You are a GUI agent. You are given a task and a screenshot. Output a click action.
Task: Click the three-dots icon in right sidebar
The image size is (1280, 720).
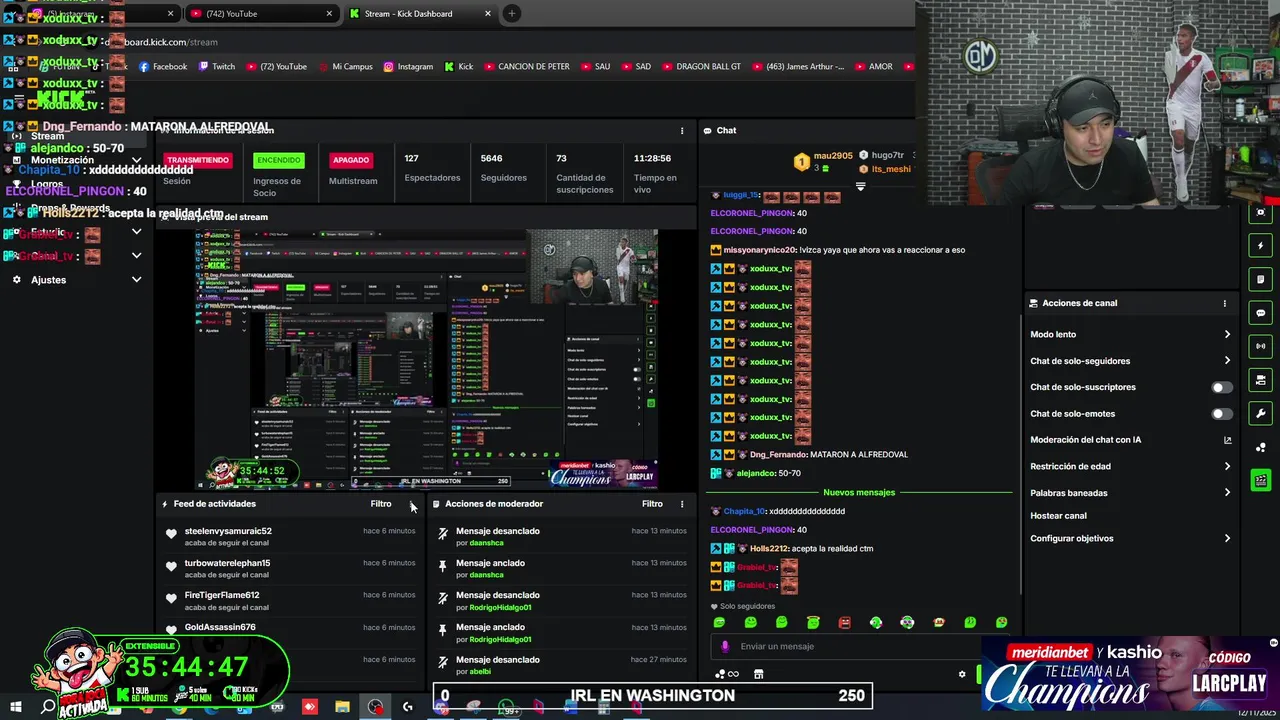pyautogui.click(x=1261, y=447)
